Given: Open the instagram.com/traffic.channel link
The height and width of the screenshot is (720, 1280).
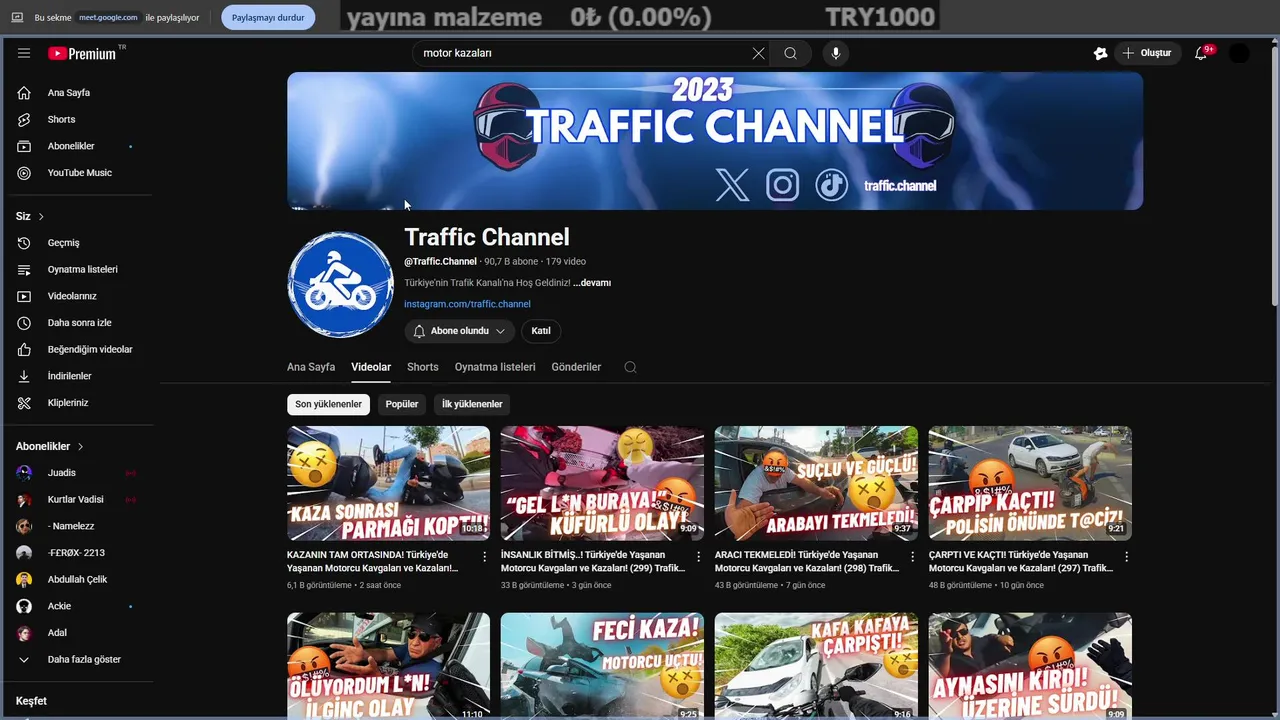Looking at the screenshot, I should (x=467, y=304).
